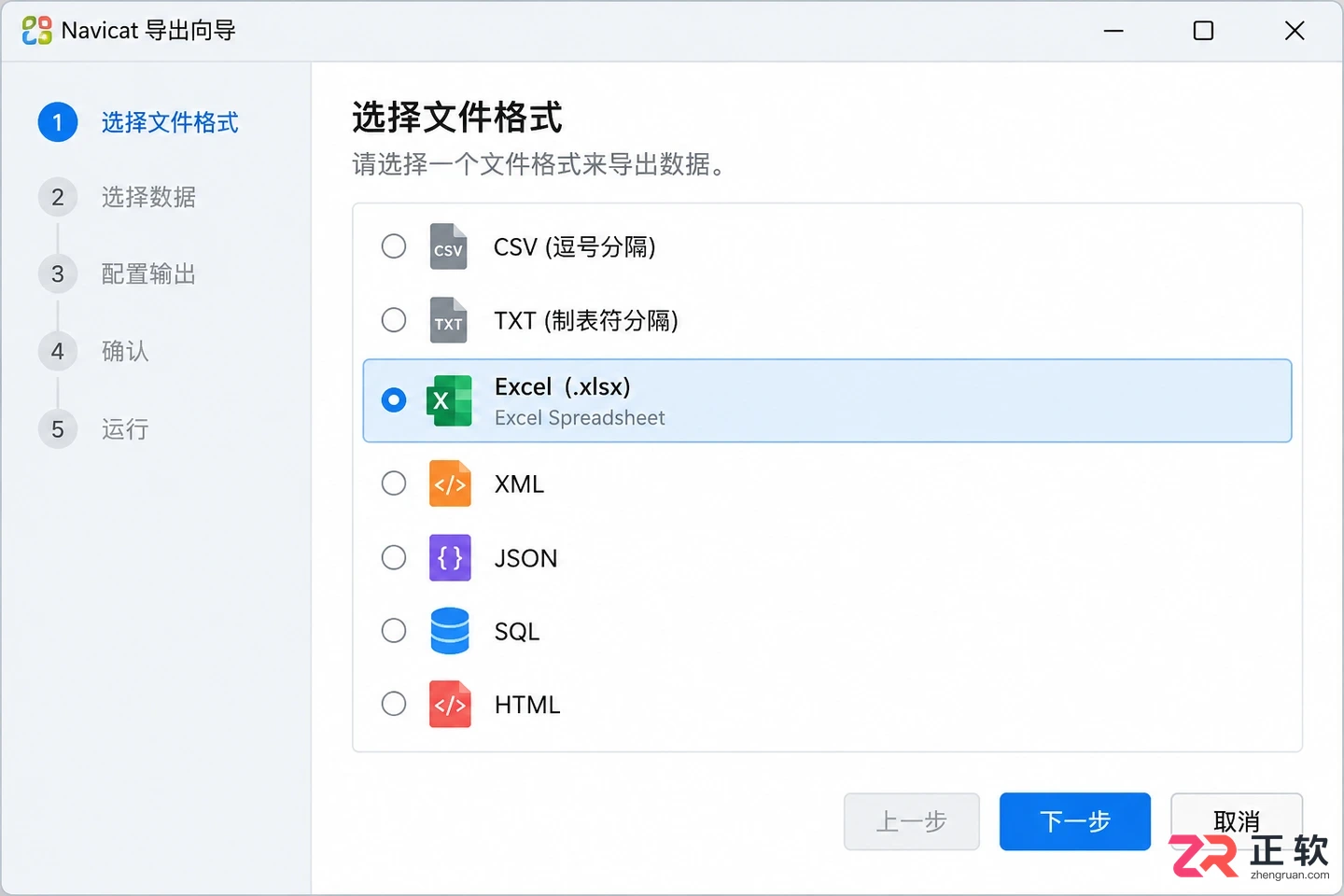Image resolution: width=1344 pixels, height=896 pixels.
Task: Click the blue SQL database icon
Action: (450, 631)
